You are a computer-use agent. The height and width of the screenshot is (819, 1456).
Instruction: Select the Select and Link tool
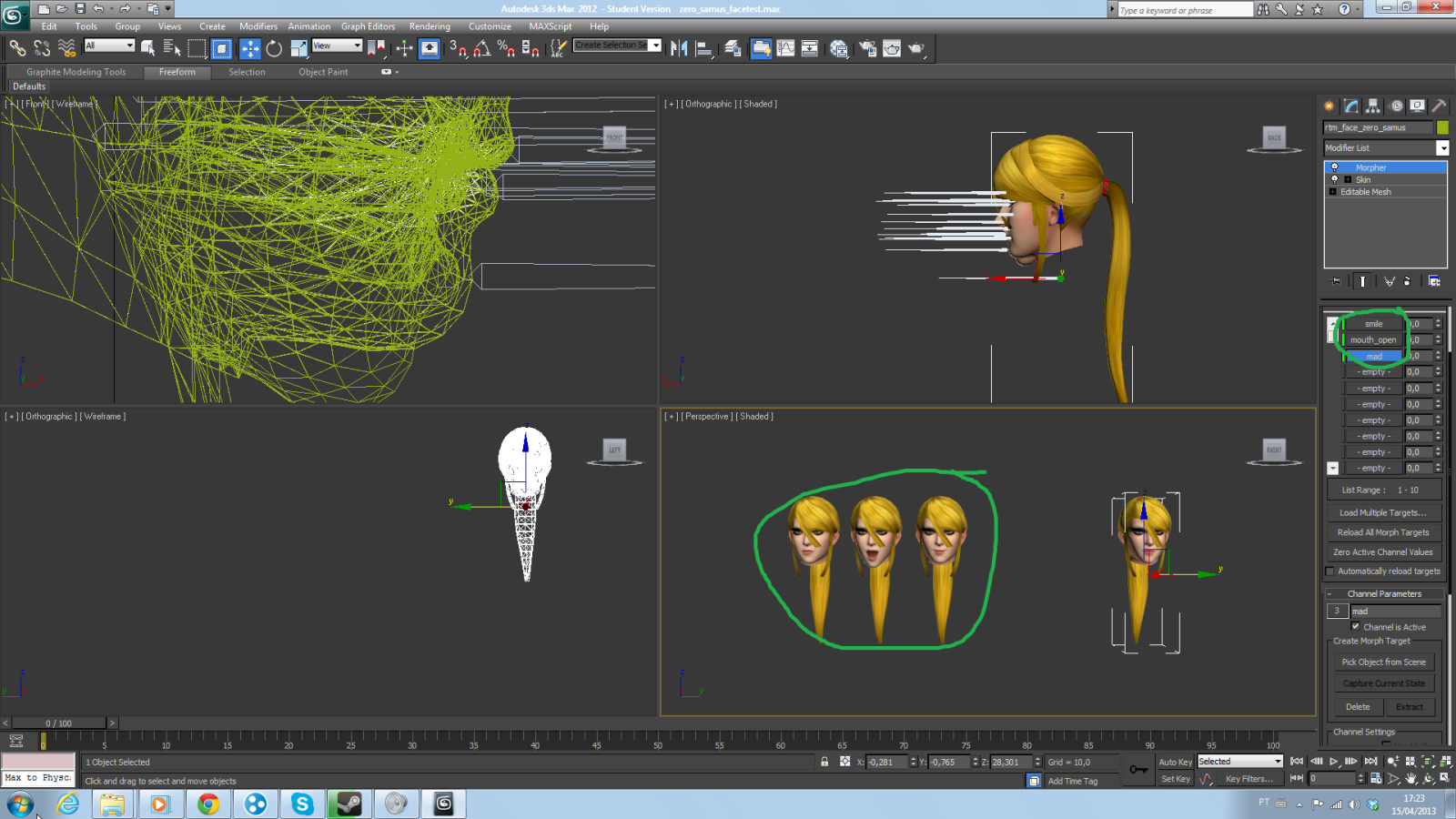[x=17, y=48]
